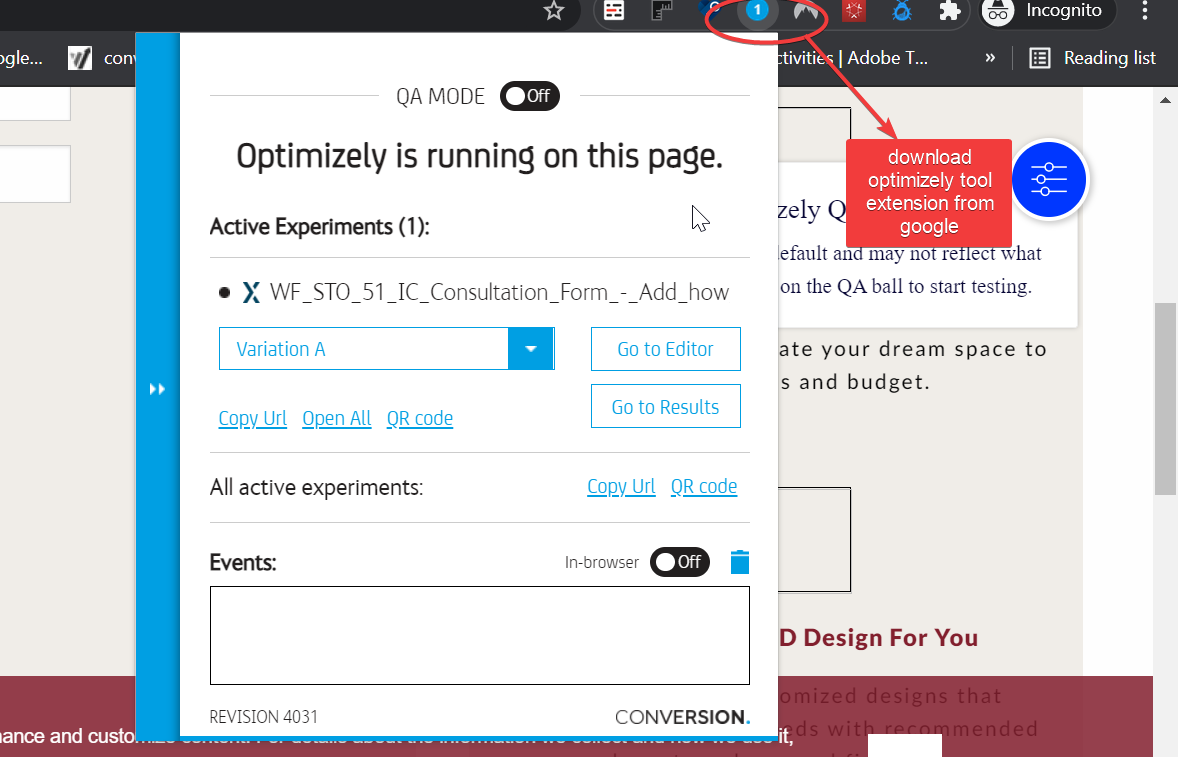This screenshot has height=757, width=1178.
Task: Click the Go to Editor button
Action: click(665, 349)
